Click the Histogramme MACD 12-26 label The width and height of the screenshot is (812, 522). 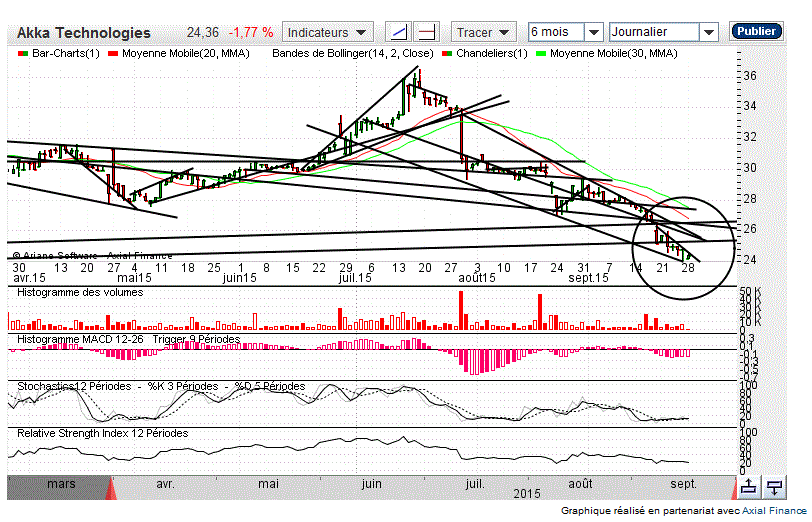[80, 339]
